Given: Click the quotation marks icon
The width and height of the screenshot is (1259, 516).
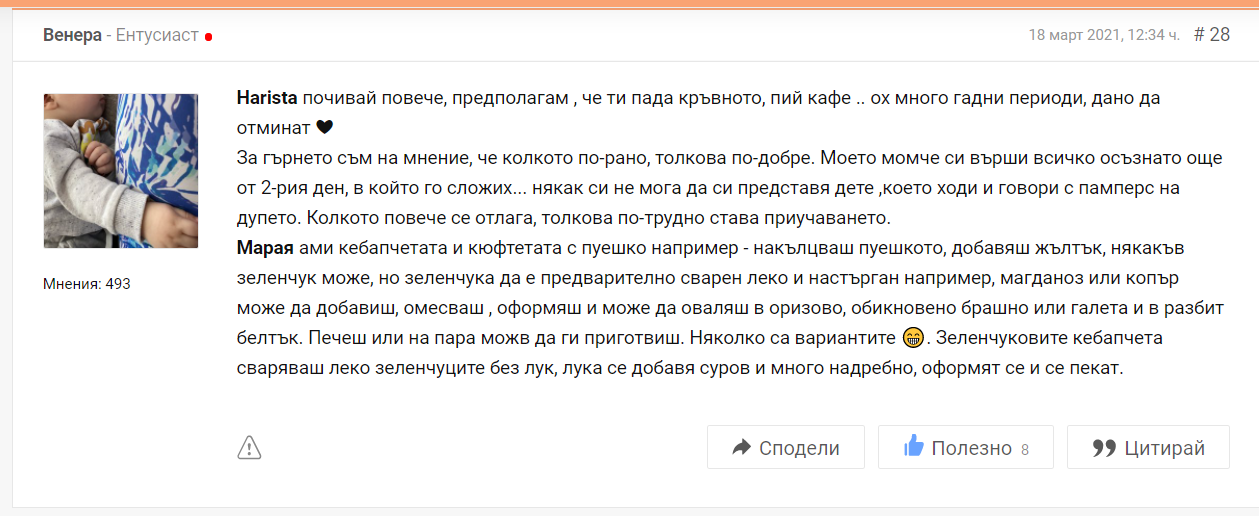Looking at the screenshot, I should pyautogui.click(x=1104, y=448).
